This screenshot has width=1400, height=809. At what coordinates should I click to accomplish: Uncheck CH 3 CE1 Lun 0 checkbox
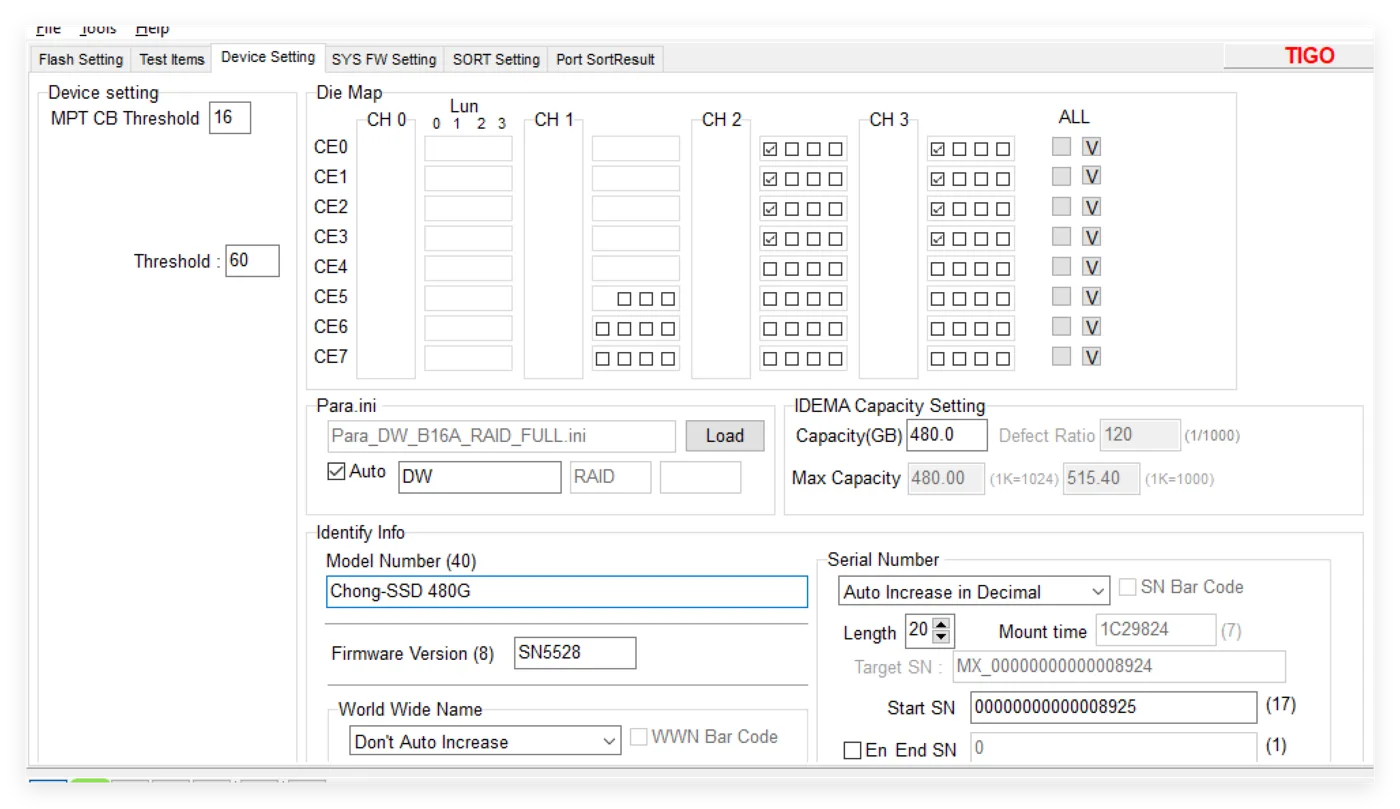click(938, 179)
